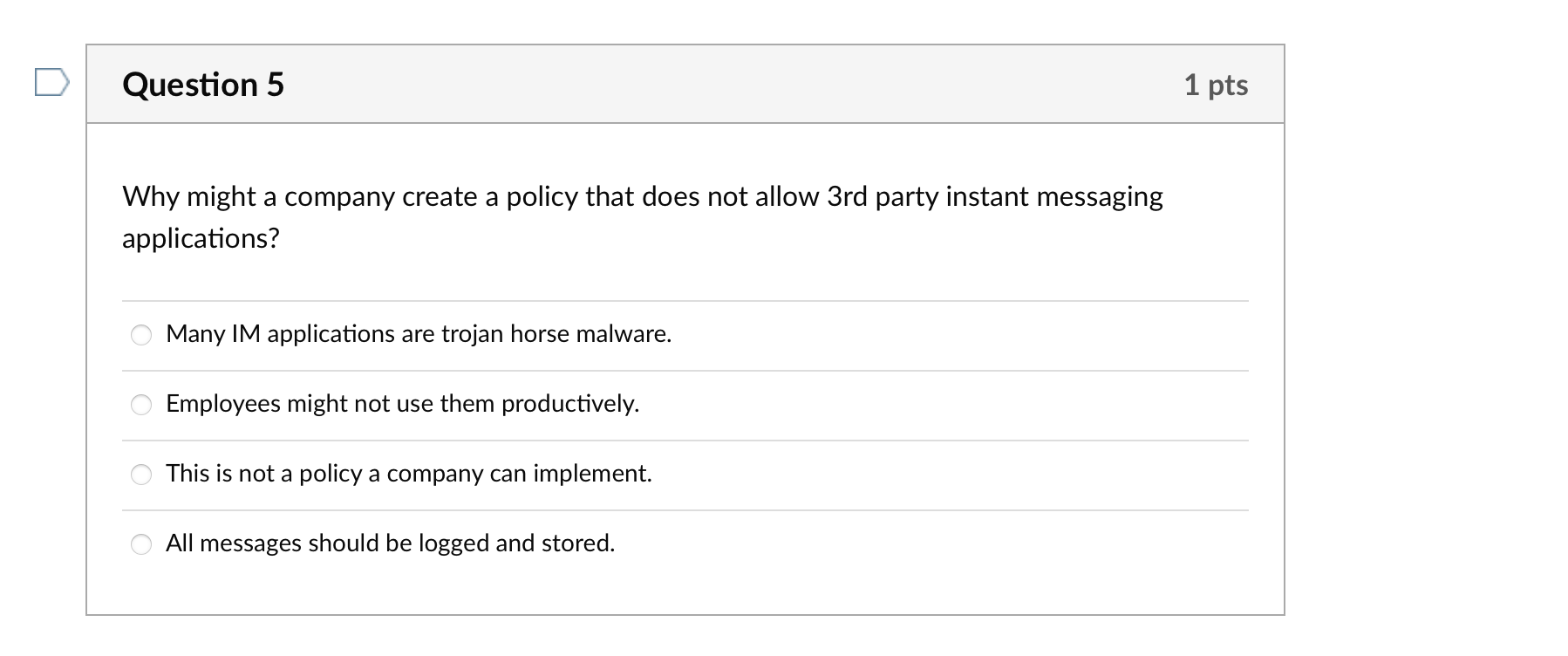Image resolution: width=1568 pixels, height=656 pixels.
Task: Click the policy implementation answer text
Action: pyautogui.click(x=409, y=474)
